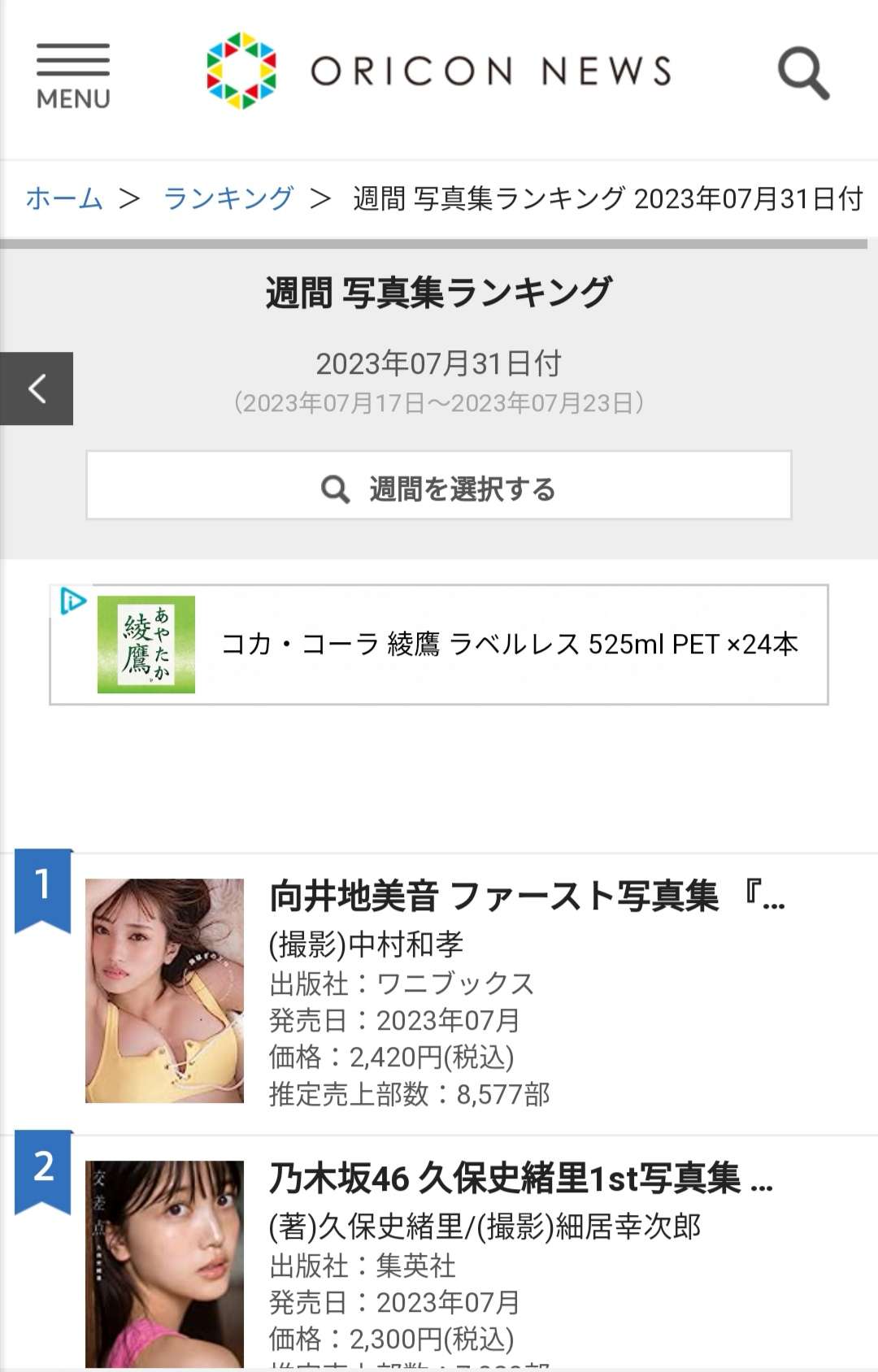This screenshot has width=878, height=1372.
Task: Open 乃木坂46 久保史緒里1st写真集 title
Action: (x=520, y=1179)
